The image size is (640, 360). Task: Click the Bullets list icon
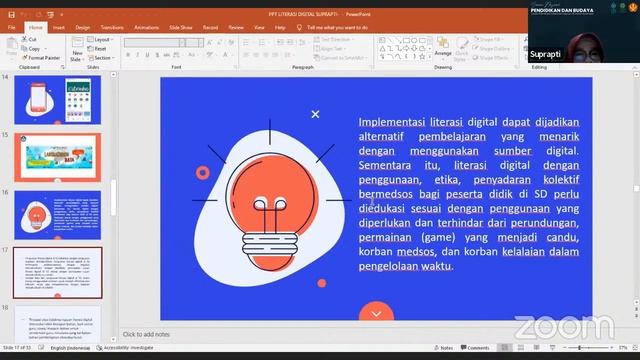247,42
